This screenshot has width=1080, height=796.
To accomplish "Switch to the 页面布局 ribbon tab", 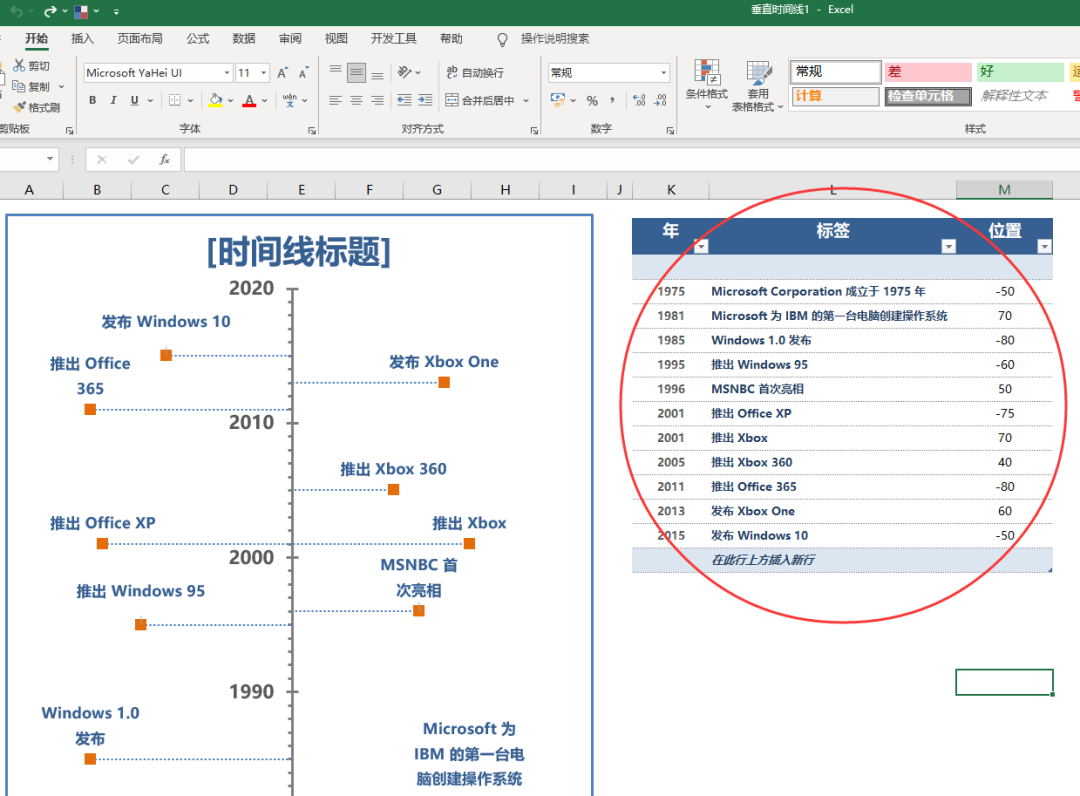I will point(140,39).
